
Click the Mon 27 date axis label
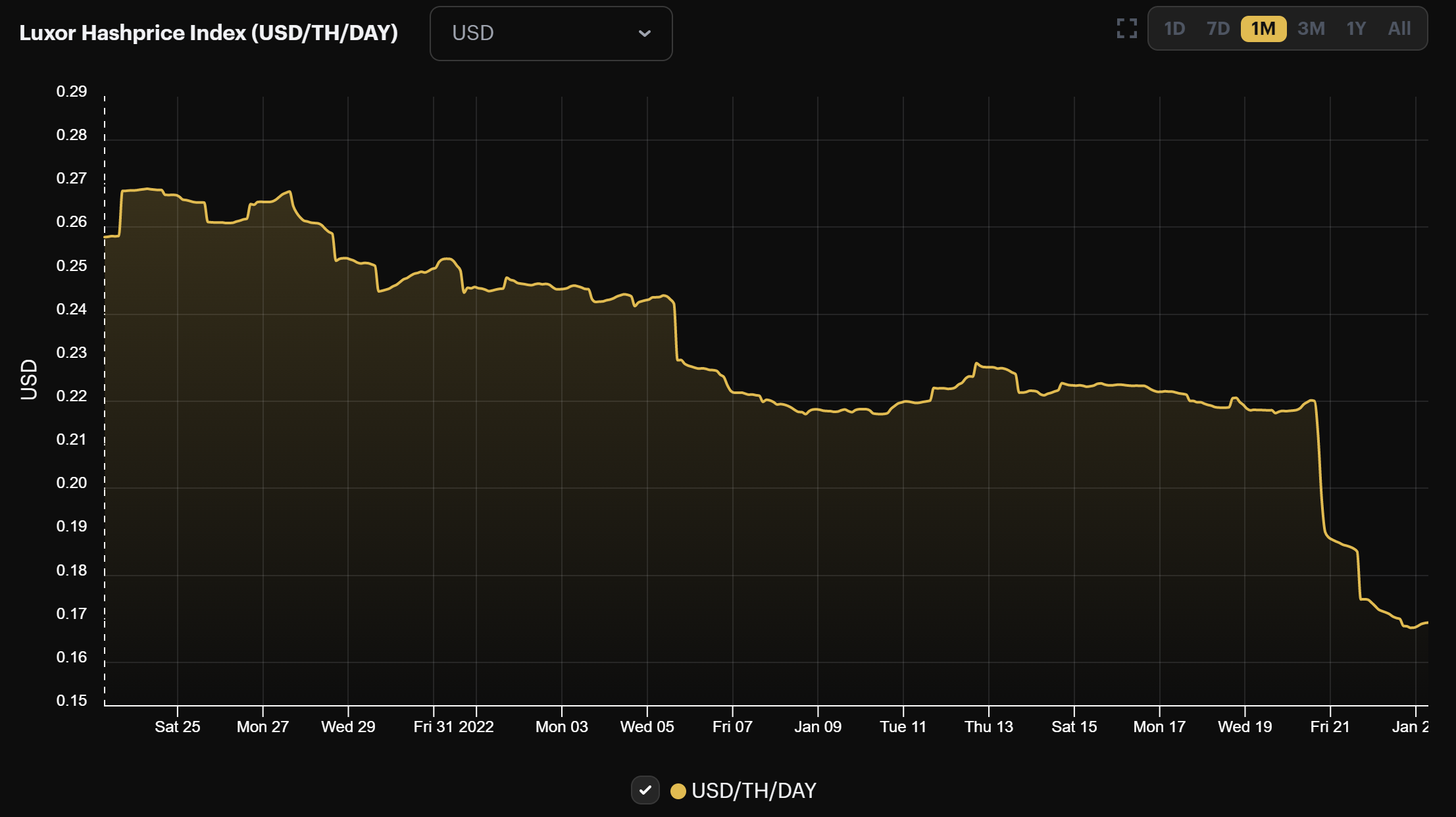tap(263, 727)
